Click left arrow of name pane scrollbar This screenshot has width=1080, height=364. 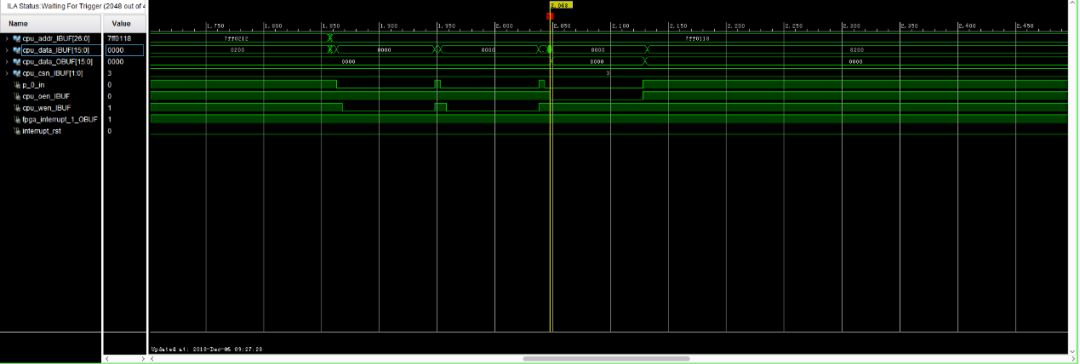(x=106, y=358)
